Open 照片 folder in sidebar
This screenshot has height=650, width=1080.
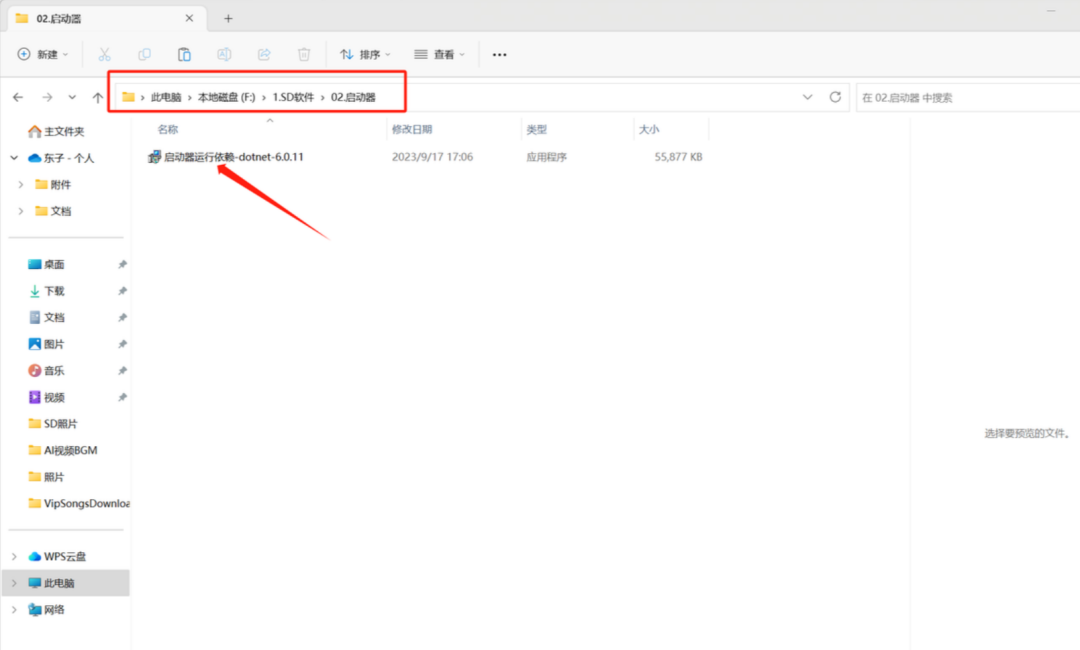[54, 476]
